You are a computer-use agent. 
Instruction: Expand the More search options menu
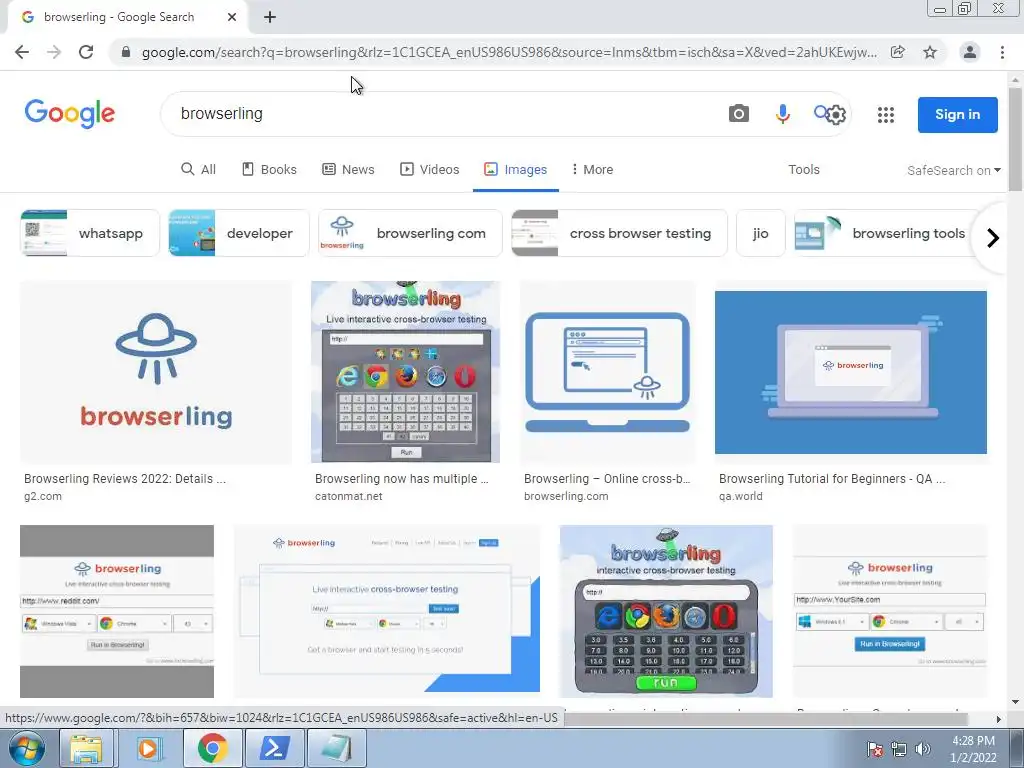pyautogui.click(x=592, y=170)
